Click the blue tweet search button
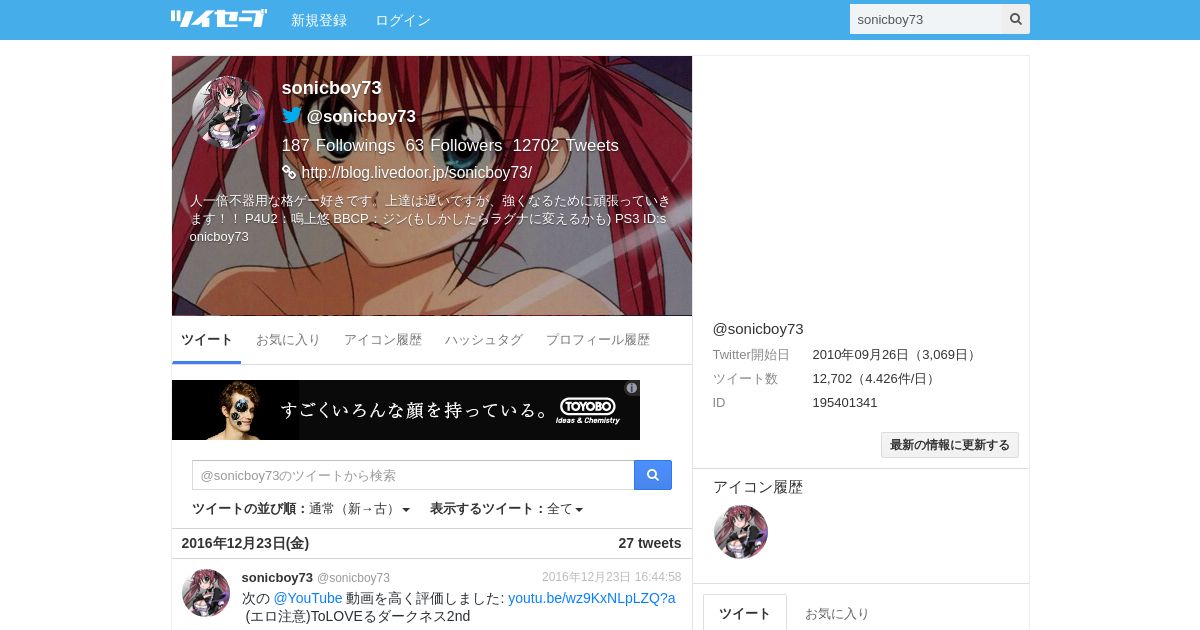The height and width of the screenshot is (630, 1200). point(653,475)
